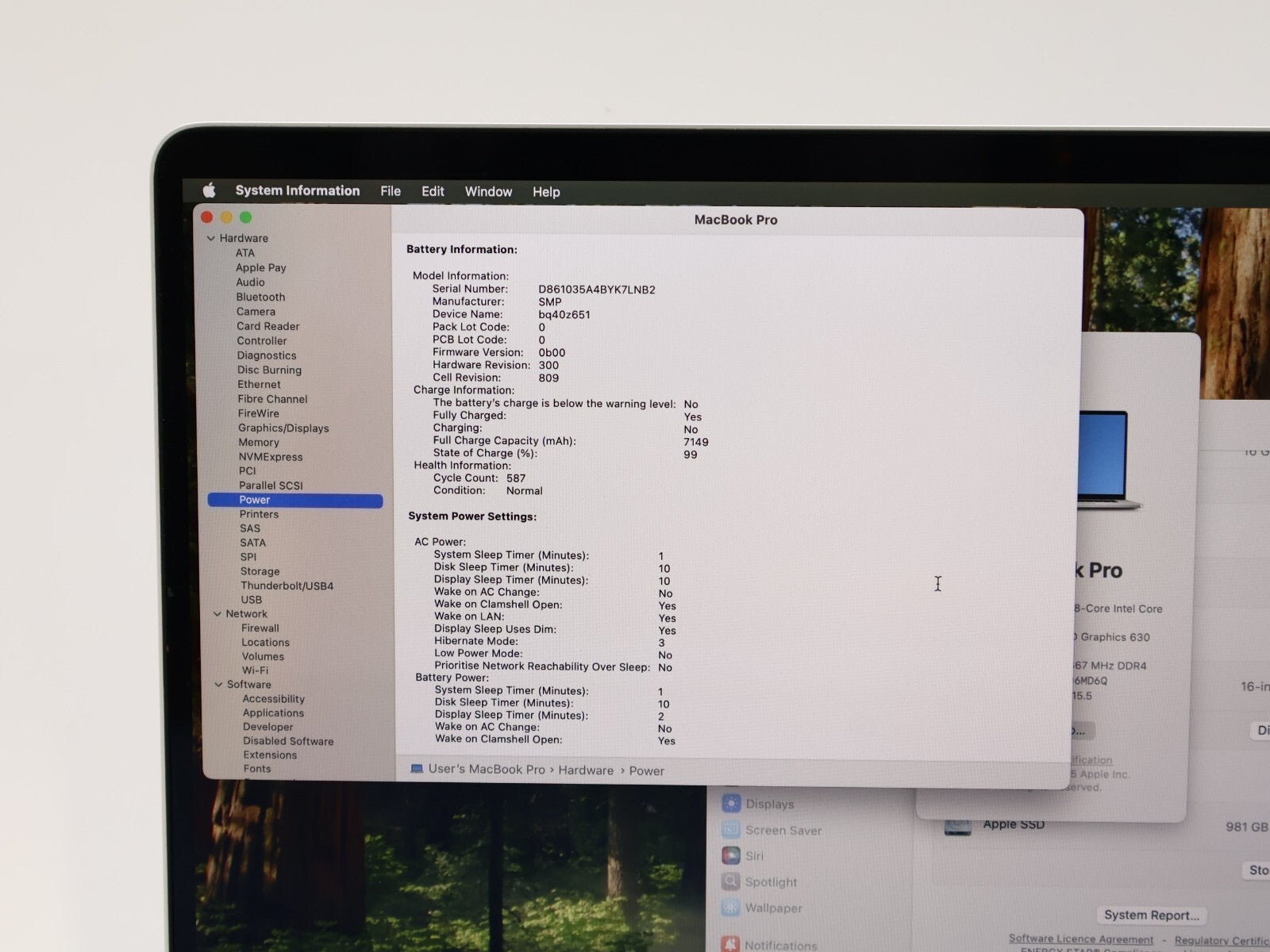
Task: Select Extensions under Software
Action: point(270,755)
